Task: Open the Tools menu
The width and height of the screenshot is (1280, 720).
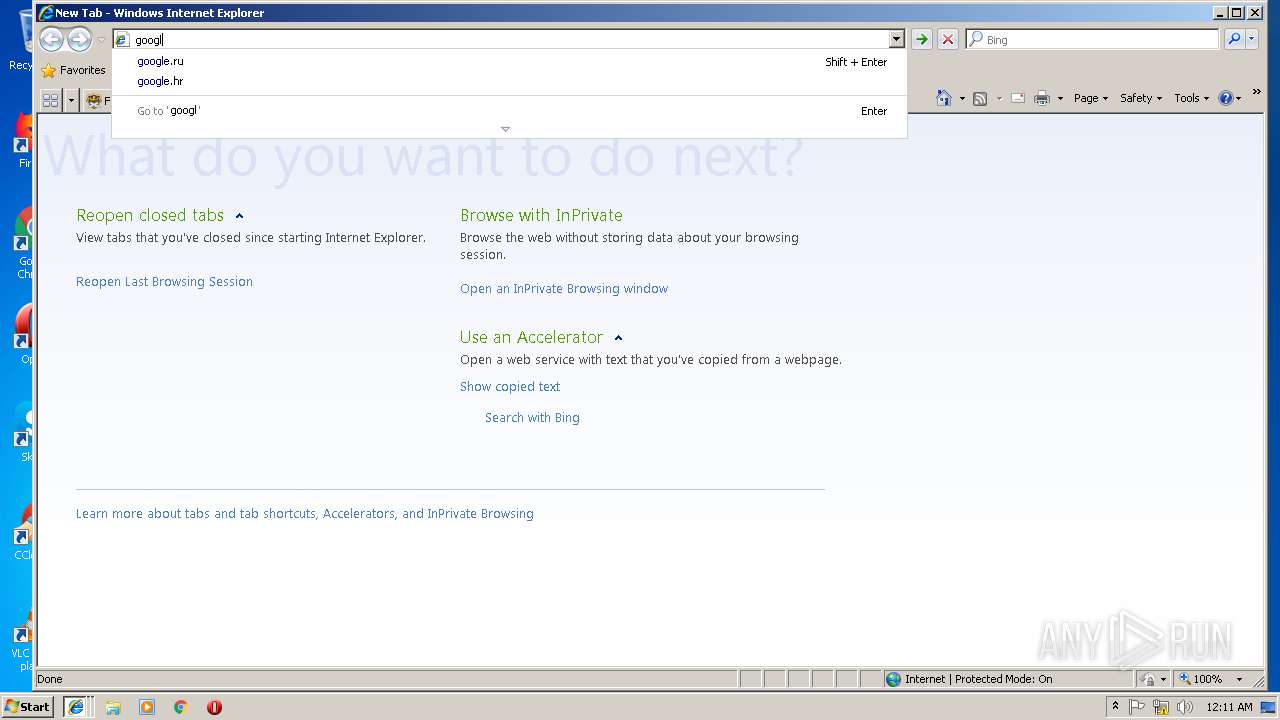Action: [x=1191, y=98]
